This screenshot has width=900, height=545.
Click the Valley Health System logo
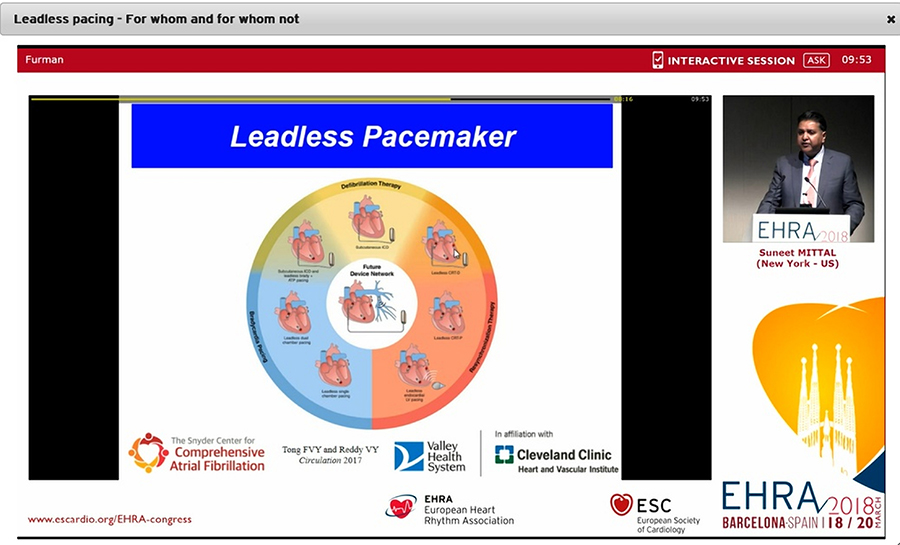(430, 456)
